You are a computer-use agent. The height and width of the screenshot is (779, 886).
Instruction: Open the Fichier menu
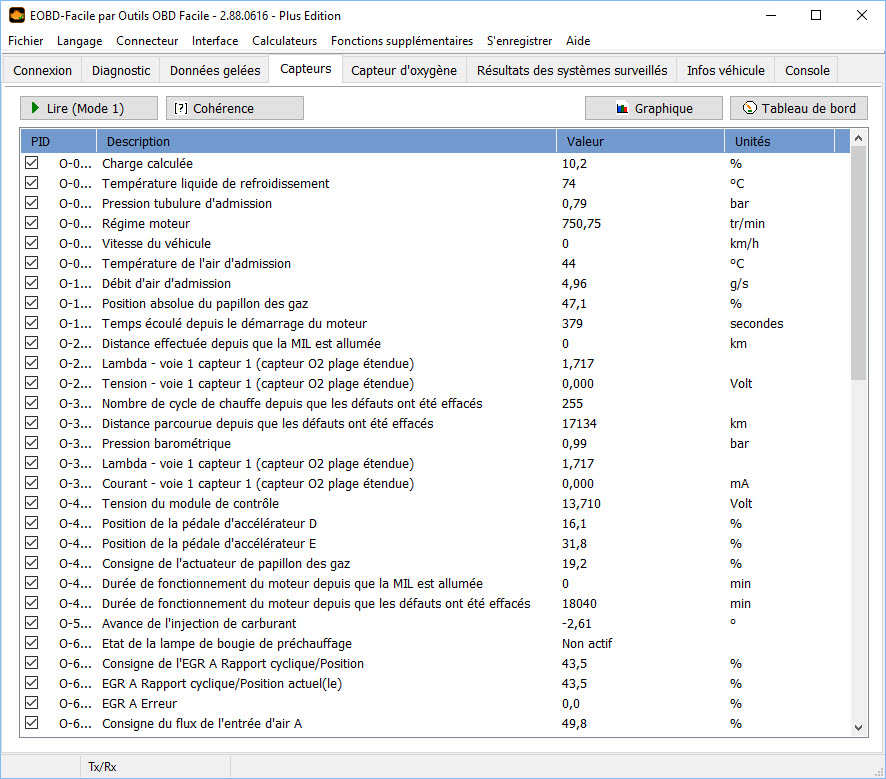[25, 41]
